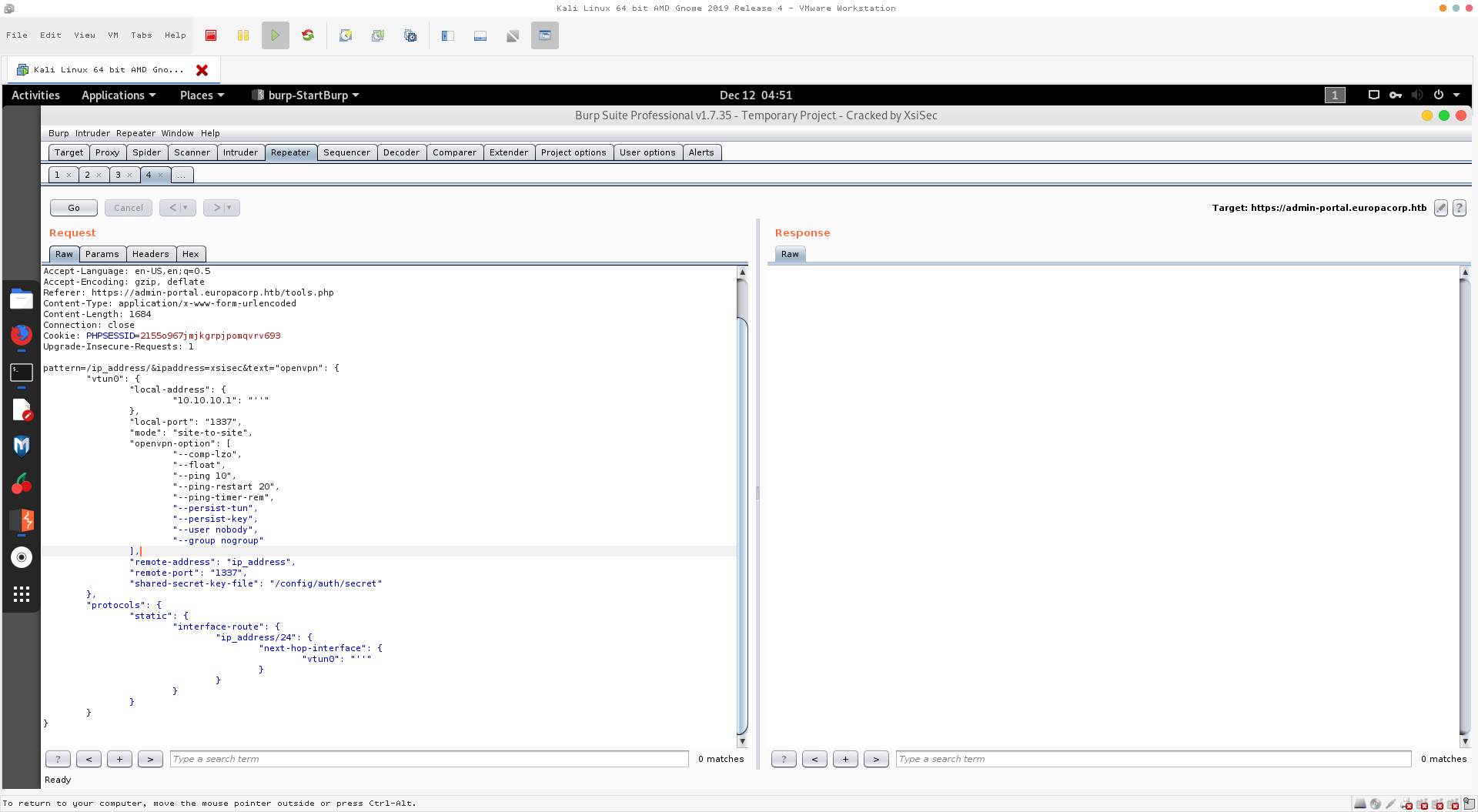This screenshot has height=812, width=1478.
Task: Click the VMware printer status icon
Action: click(x=1406, y=804)
